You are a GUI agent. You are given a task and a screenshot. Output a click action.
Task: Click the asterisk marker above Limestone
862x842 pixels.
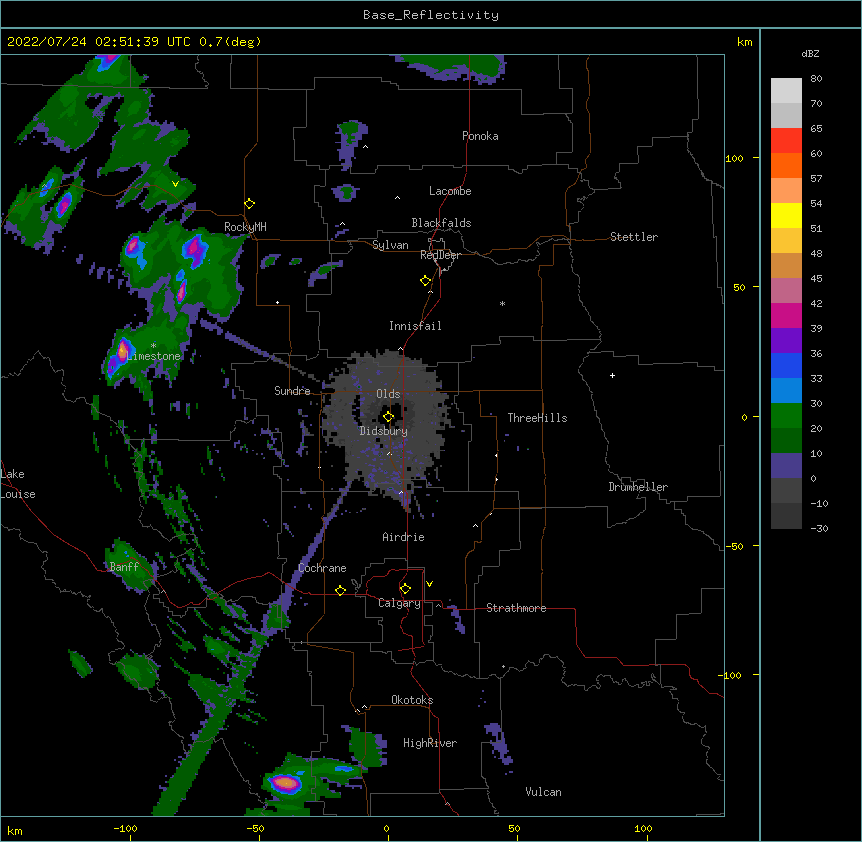click(x=153, y=346)
